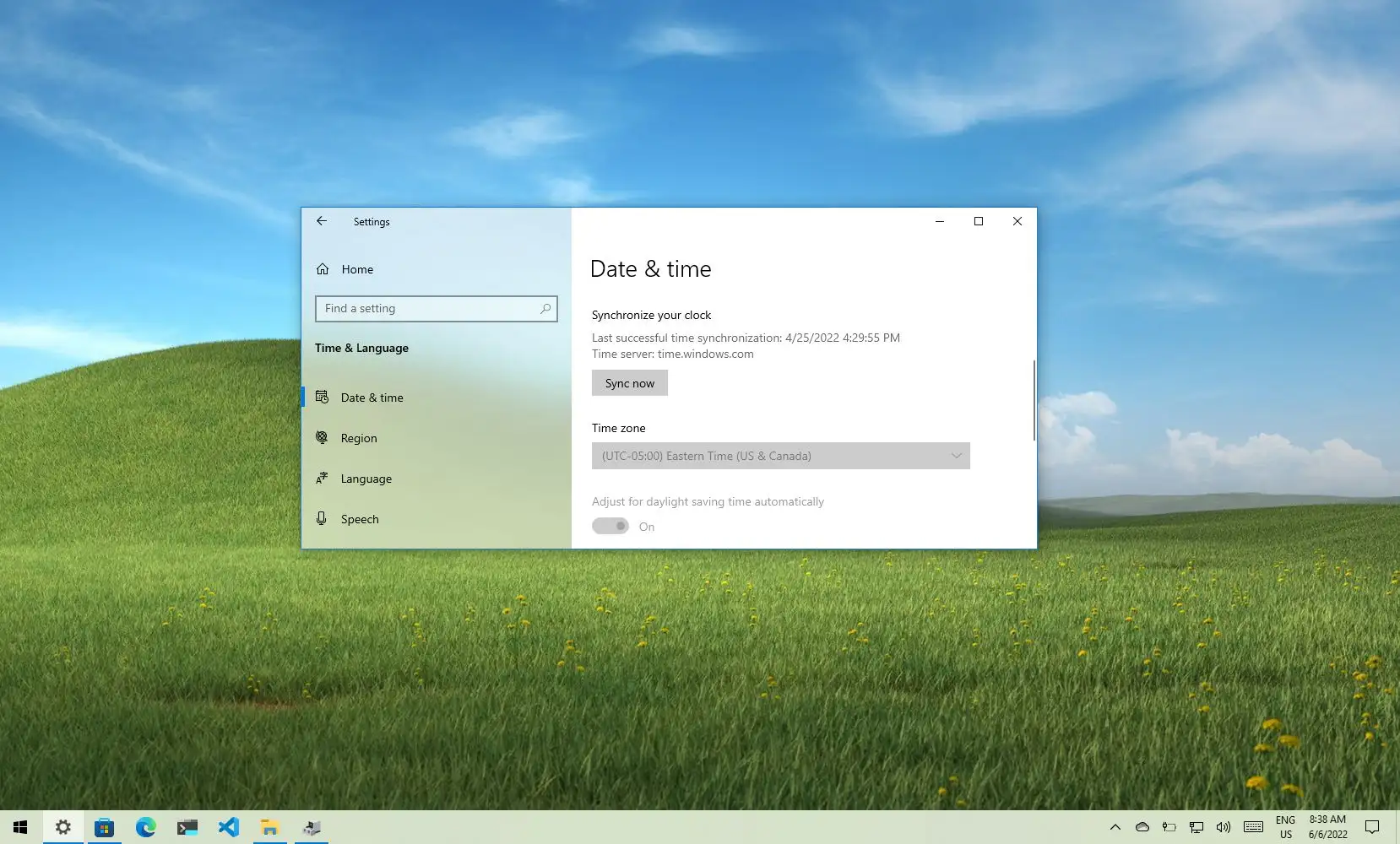
Task: Click the Region globe icon
Action: 323,437
